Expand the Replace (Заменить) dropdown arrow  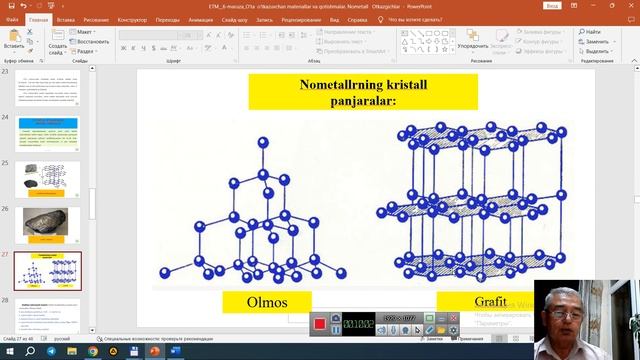click(614, 42)
